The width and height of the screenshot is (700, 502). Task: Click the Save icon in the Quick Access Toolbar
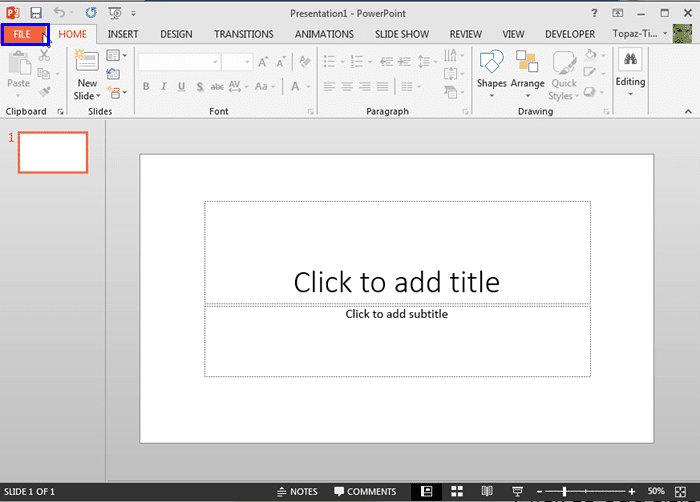coord(36,13)
